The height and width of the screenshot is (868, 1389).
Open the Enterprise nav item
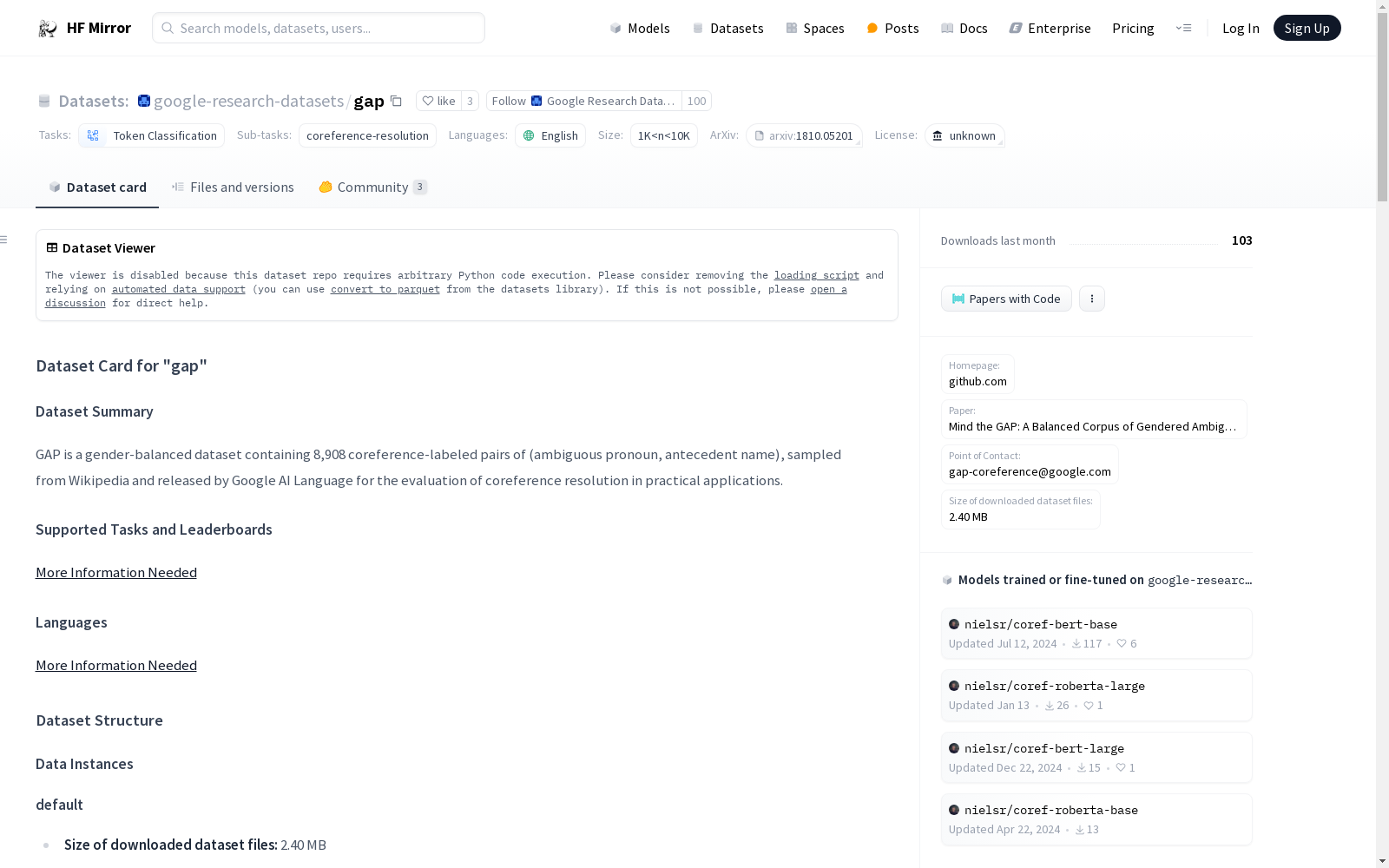tap(1050, 28)
